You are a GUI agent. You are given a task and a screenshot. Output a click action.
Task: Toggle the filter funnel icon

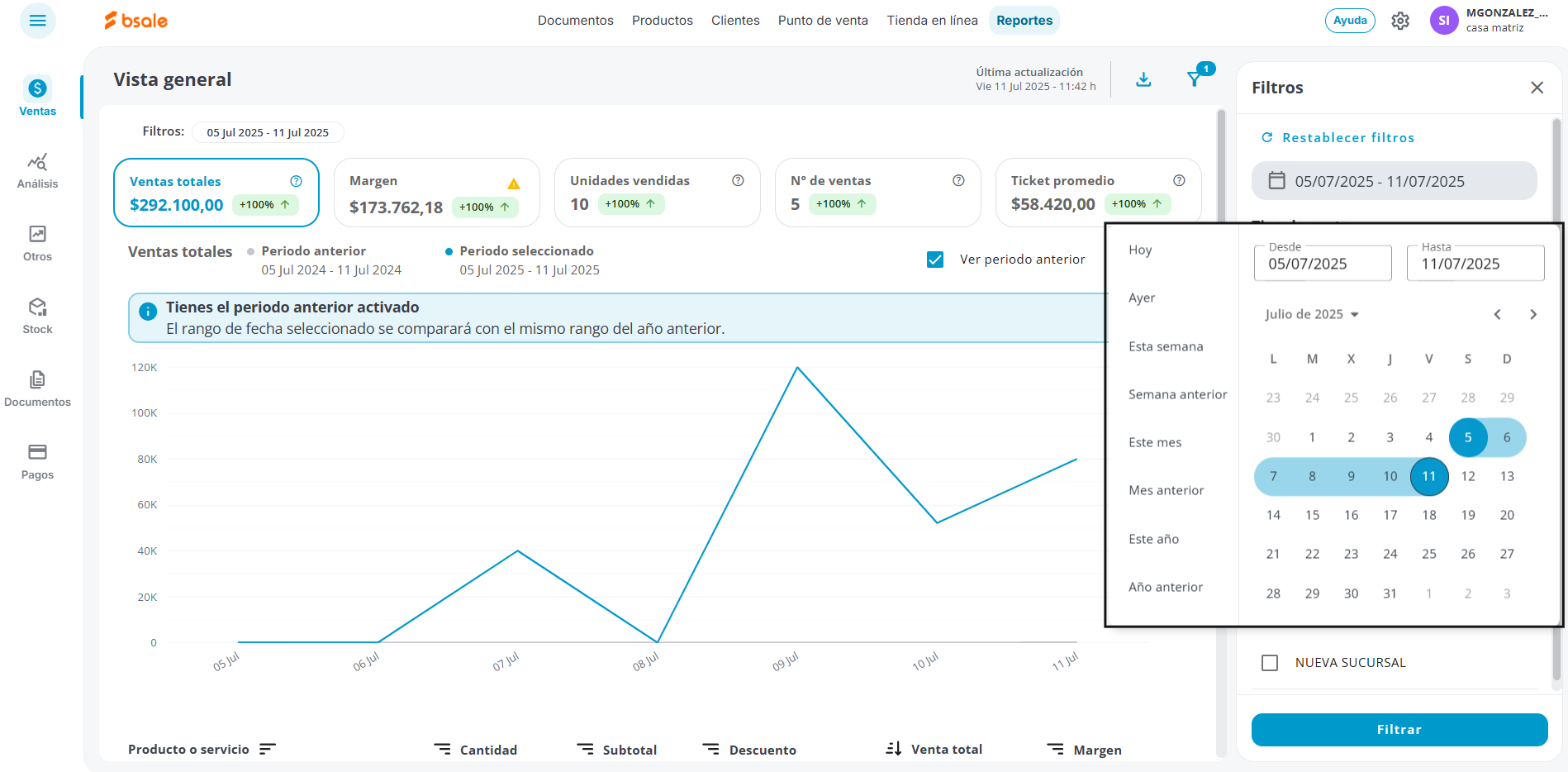click(x=1195, y=79)
